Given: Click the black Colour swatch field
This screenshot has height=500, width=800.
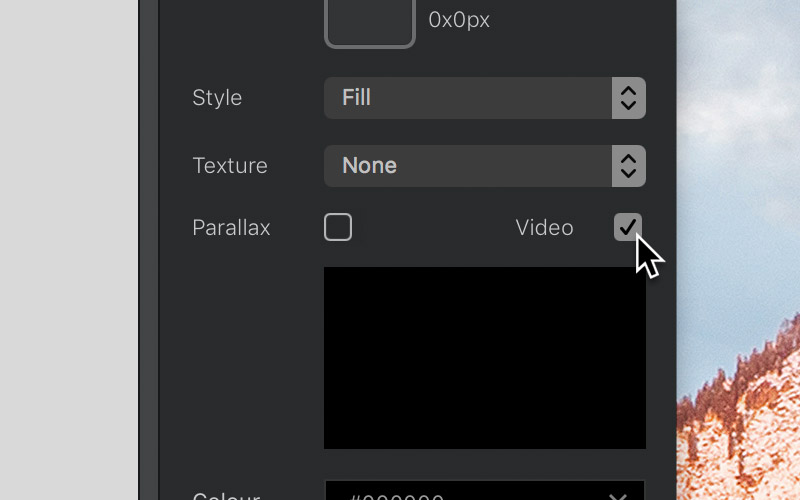Looking at the screenshot, I should 485,491.
